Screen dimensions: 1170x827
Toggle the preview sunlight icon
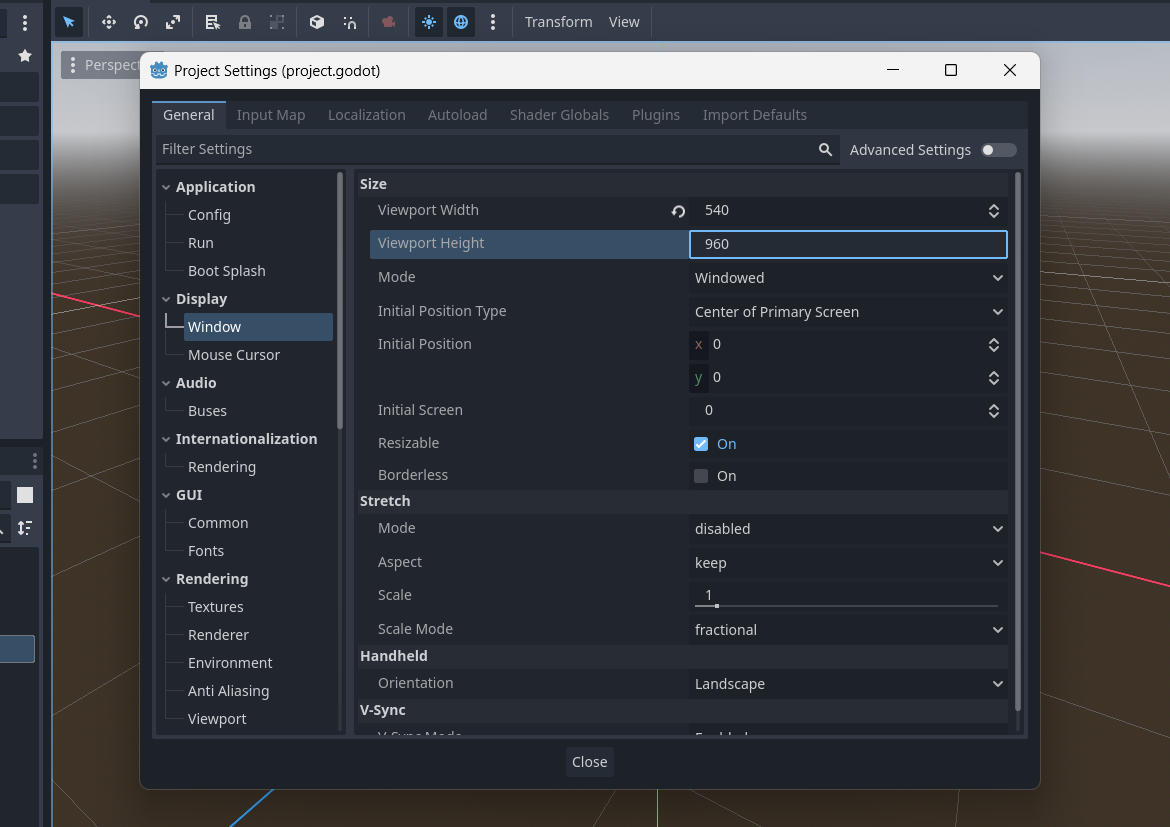(x=429, y=22)
